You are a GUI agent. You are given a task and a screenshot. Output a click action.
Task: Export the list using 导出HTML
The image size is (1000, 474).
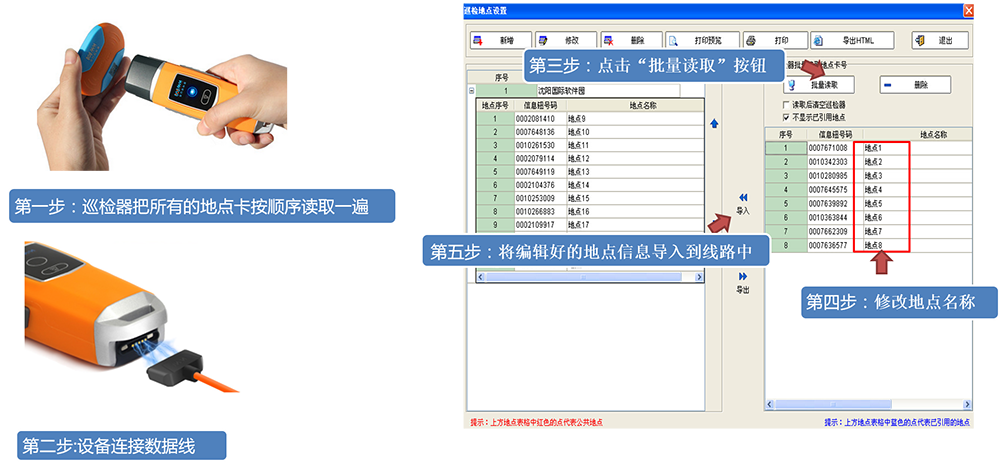click(849, 41)
